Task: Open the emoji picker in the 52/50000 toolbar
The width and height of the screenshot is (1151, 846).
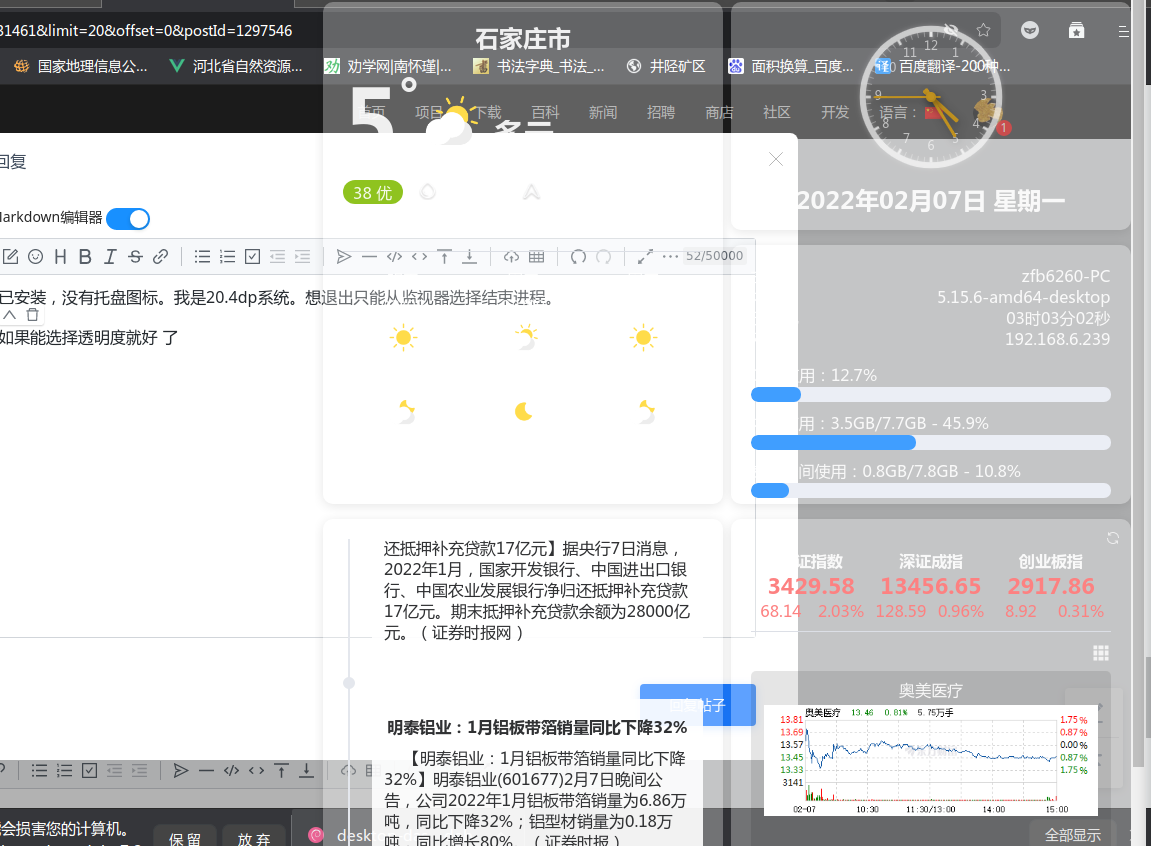Action: point(35,256)
